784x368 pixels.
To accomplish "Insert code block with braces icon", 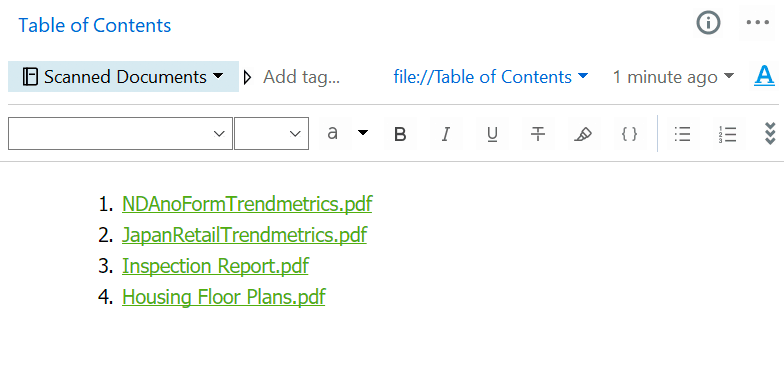I will coord(630,134).
